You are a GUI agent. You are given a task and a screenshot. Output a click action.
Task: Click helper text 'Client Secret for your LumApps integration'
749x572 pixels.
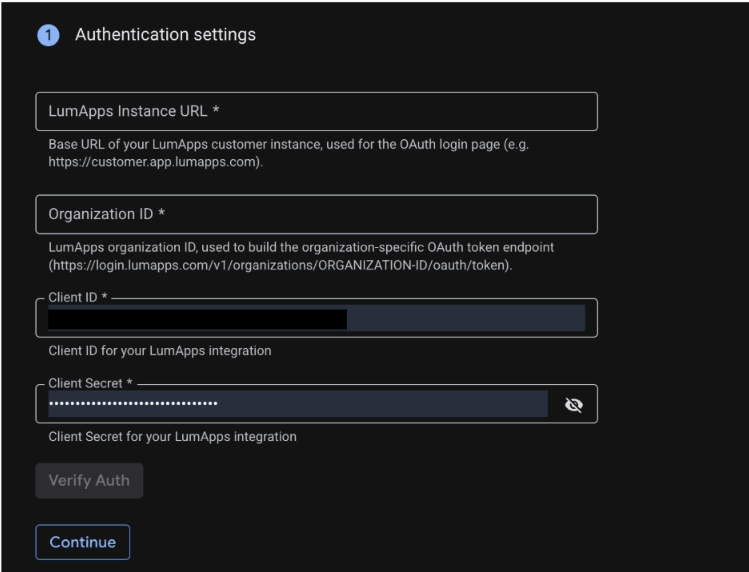coord(172,437)
